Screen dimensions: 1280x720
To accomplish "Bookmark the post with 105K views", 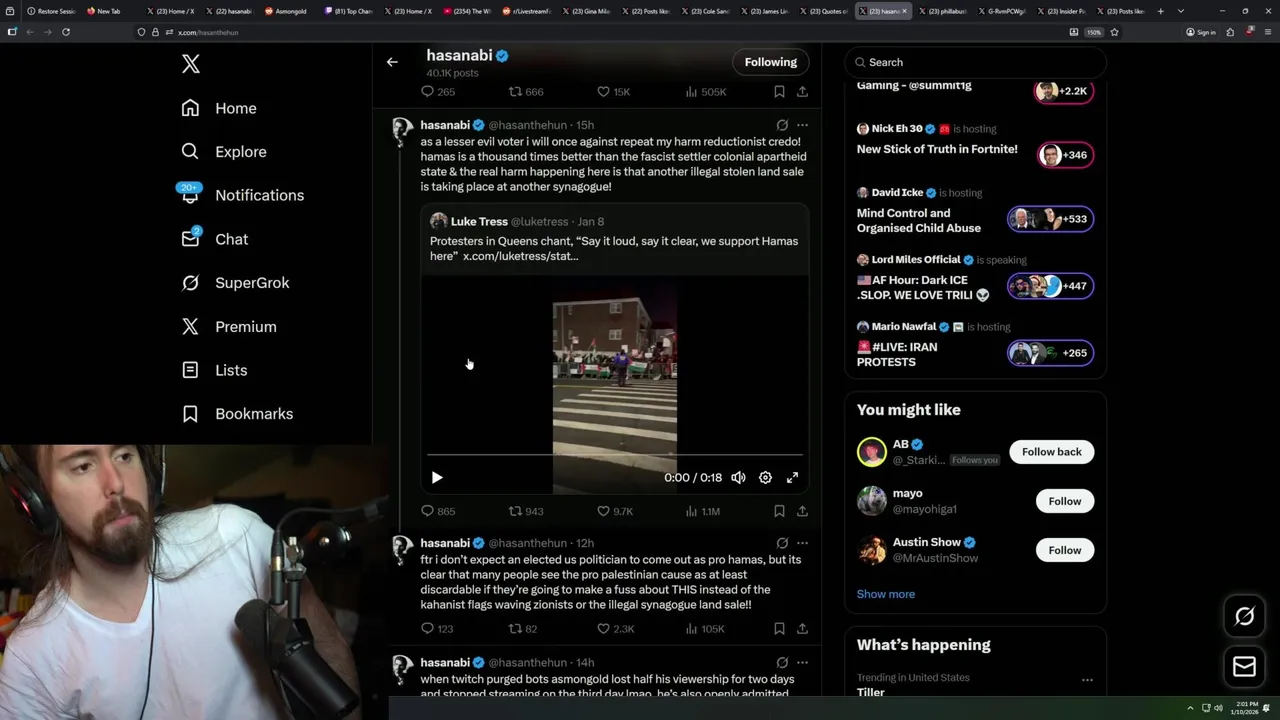I will 779,629.
